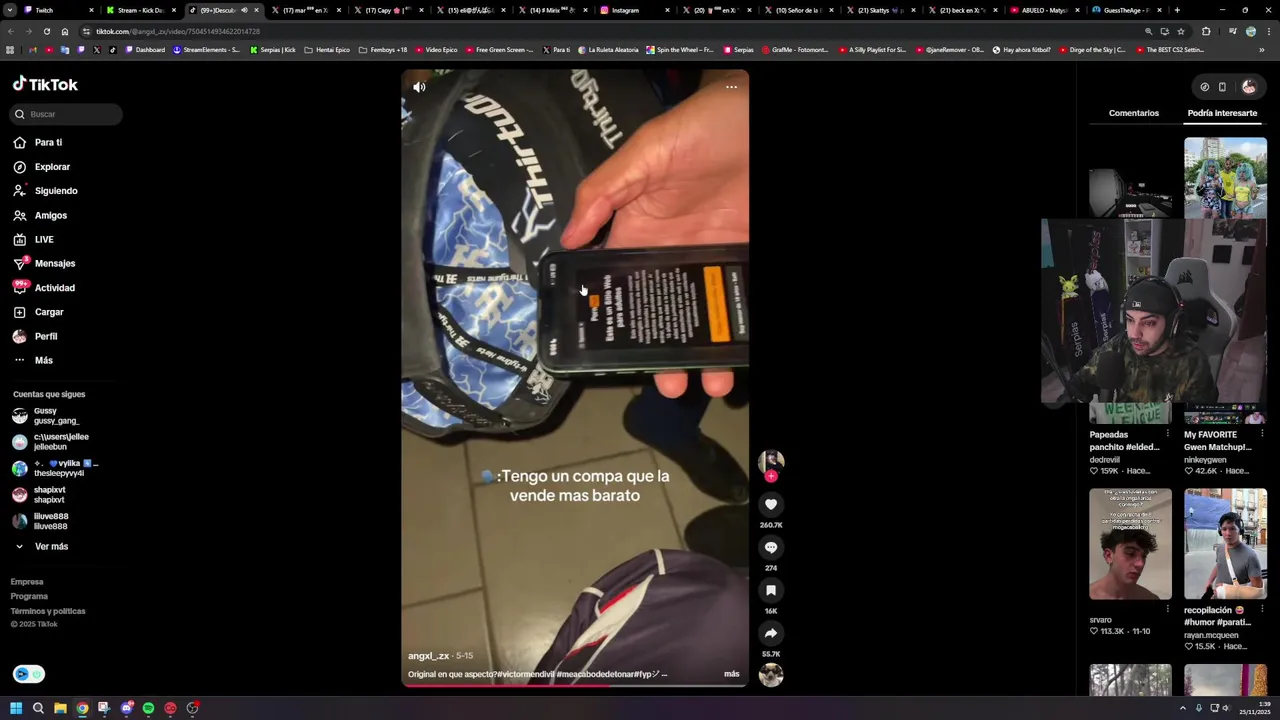1280x720 pixels.
Task: Switch to the Comentarios tab
Action: click(1134, 113)
